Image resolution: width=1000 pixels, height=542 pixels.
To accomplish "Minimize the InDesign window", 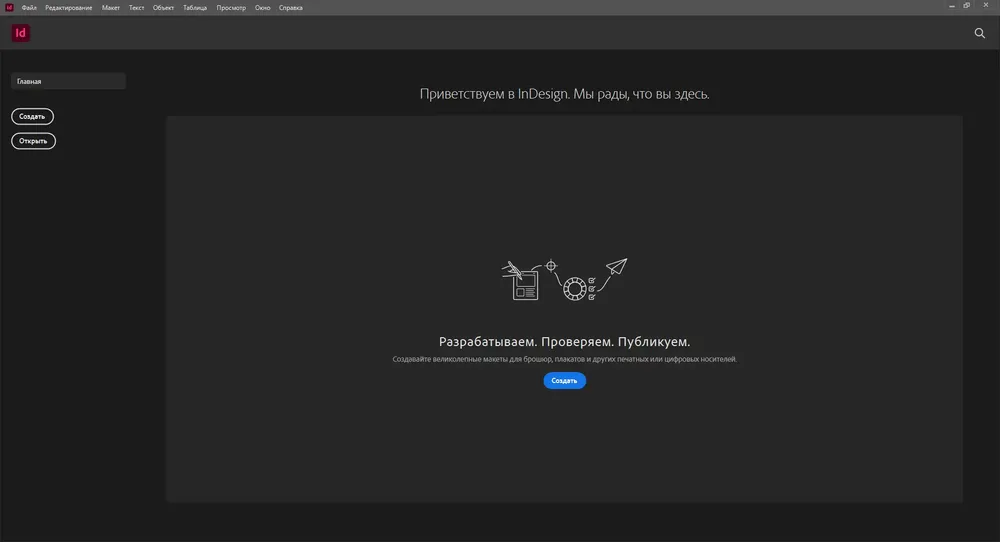I will (x=952, y=6).
